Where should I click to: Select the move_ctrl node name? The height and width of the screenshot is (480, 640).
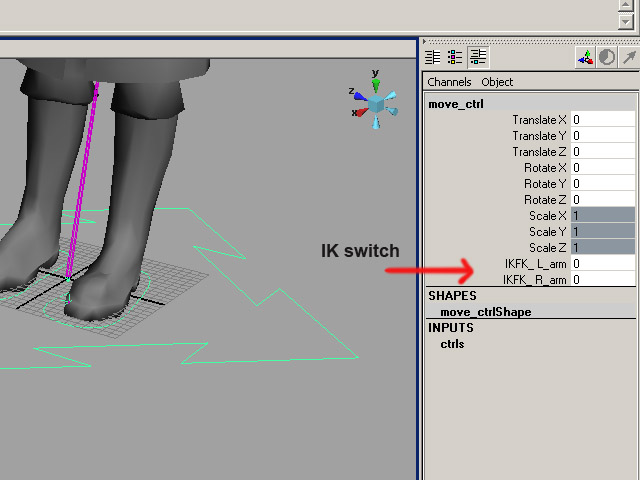point(456,104)
